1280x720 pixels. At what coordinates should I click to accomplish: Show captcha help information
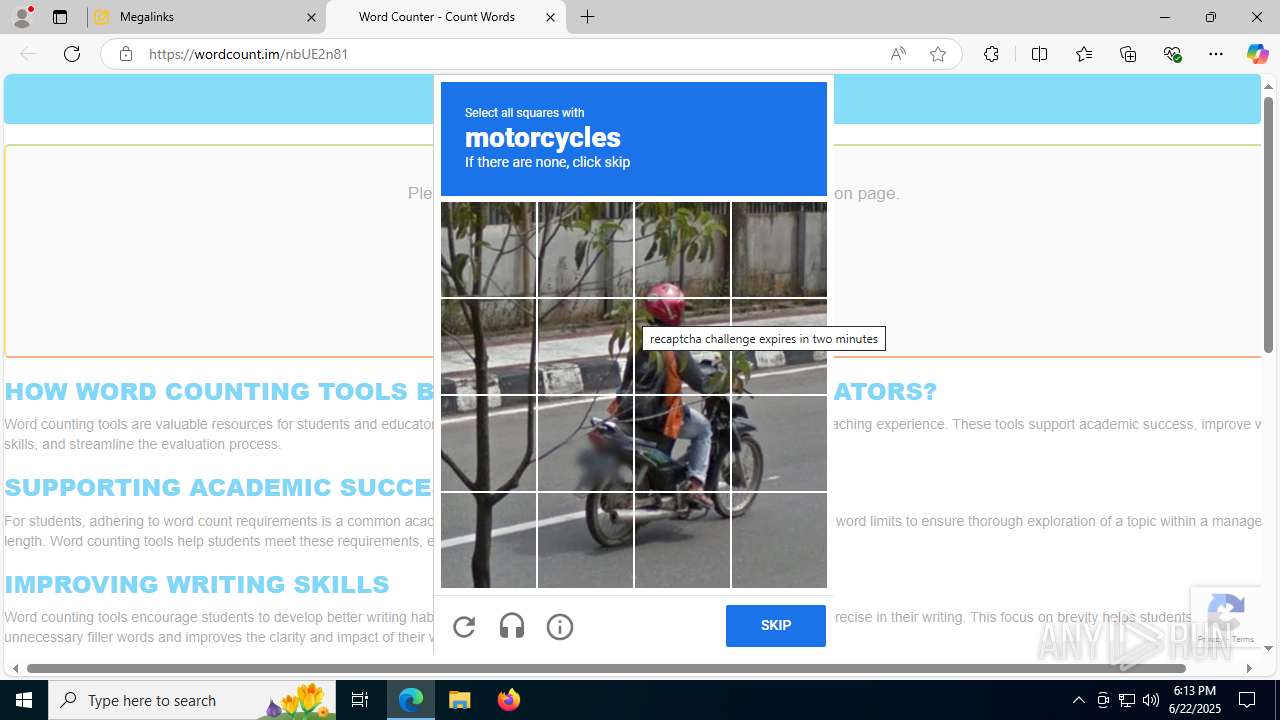[560, 627]
